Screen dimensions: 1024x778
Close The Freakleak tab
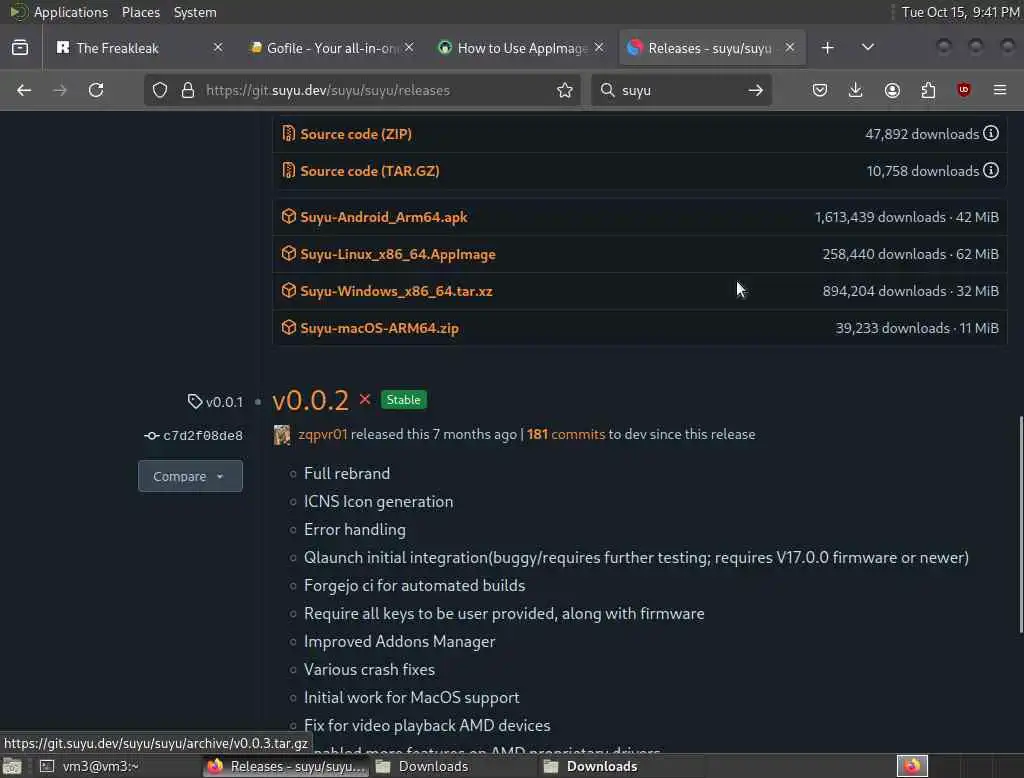[x=218, y=48]
